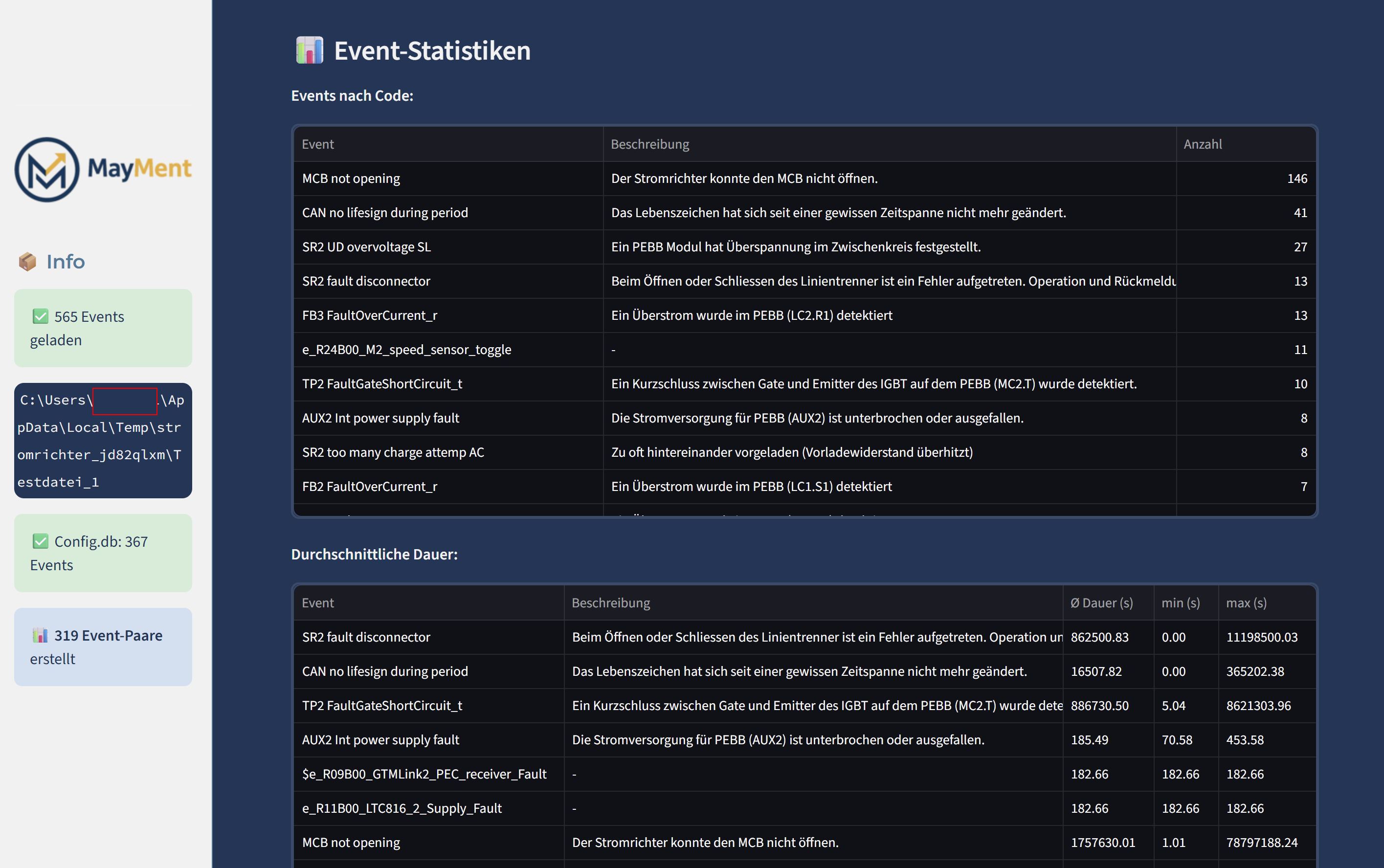Click the chart icon beside 319 Event-Paare
This screenshot has height=868, width=1384.
tap(40, 635)
